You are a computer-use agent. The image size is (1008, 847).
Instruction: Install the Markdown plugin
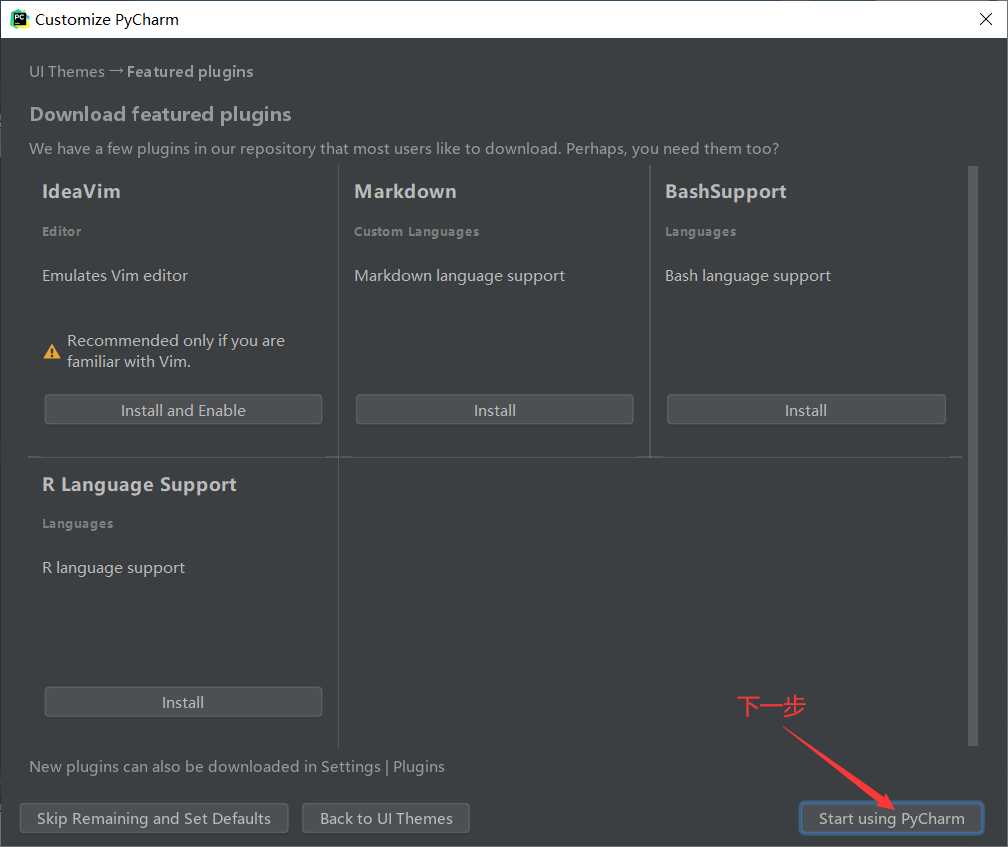(x=494, y=410)
